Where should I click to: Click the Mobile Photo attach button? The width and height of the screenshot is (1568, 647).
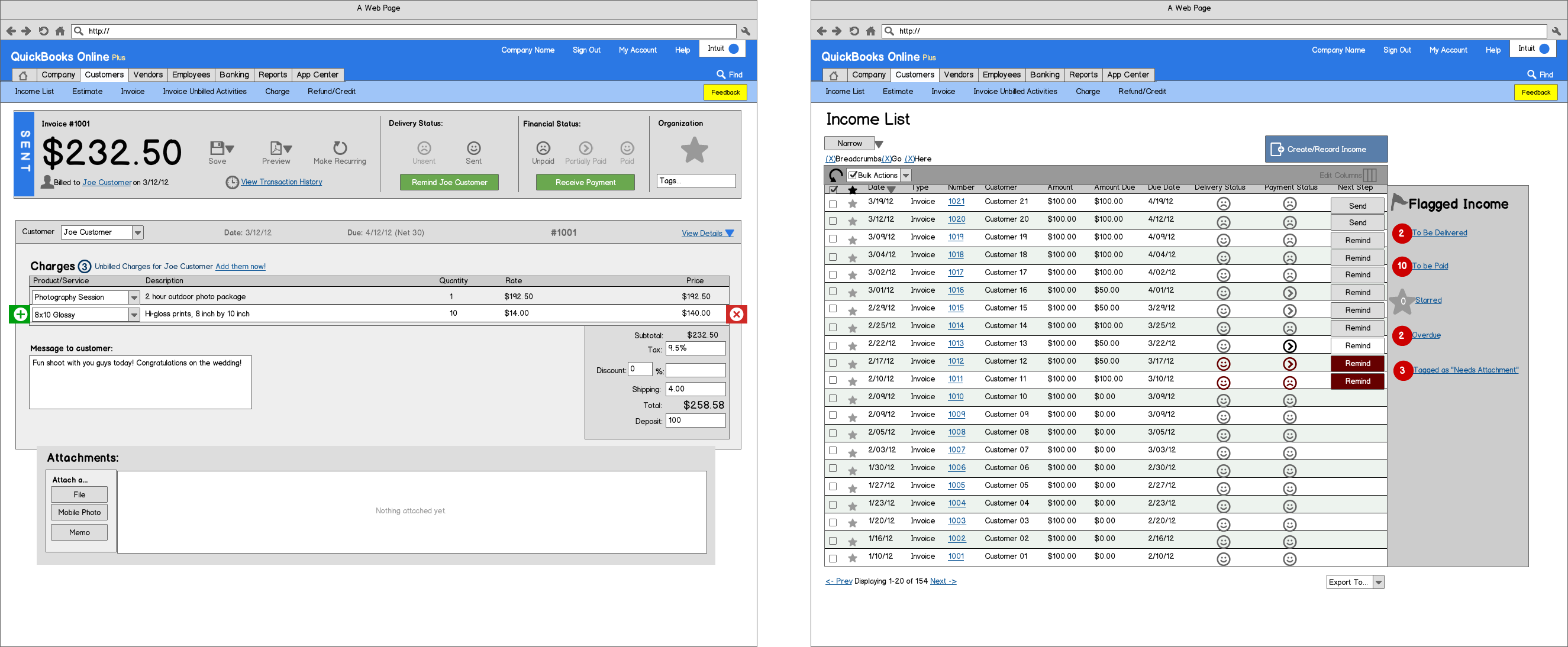click(79, 512)
